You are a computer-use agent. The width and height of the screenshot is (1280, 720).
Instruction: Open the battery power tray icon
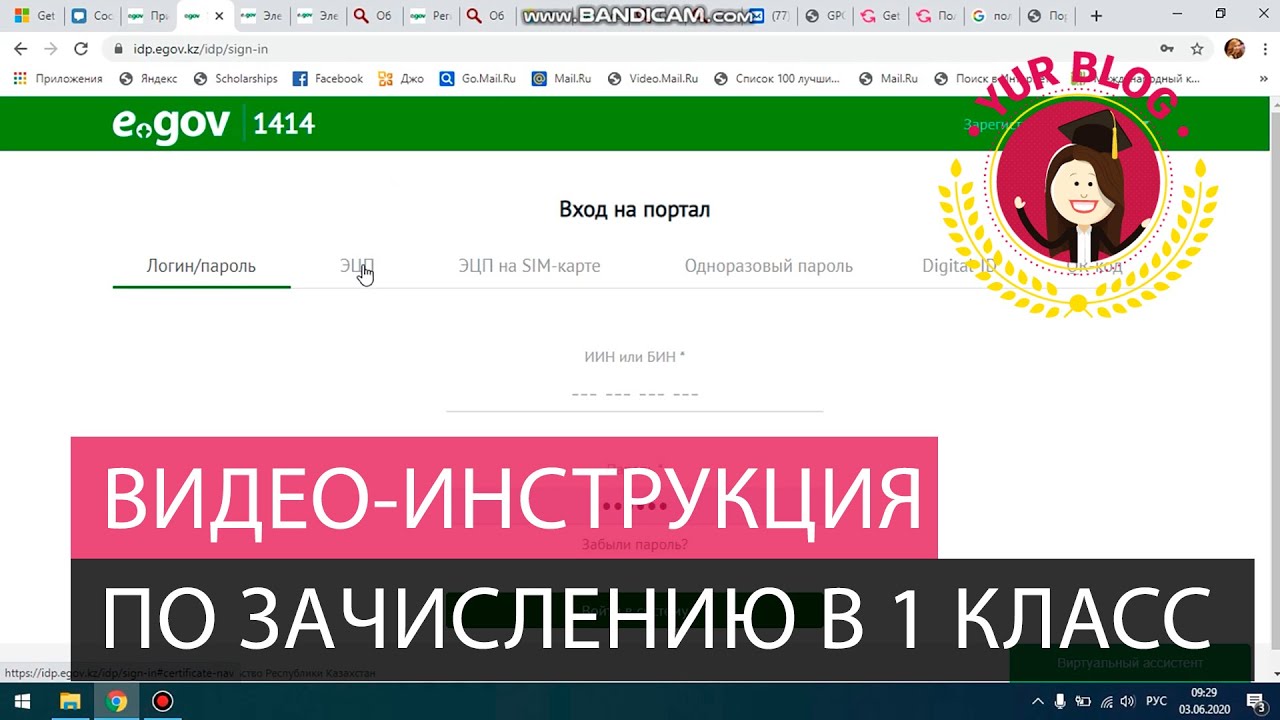coord(1083,701)
